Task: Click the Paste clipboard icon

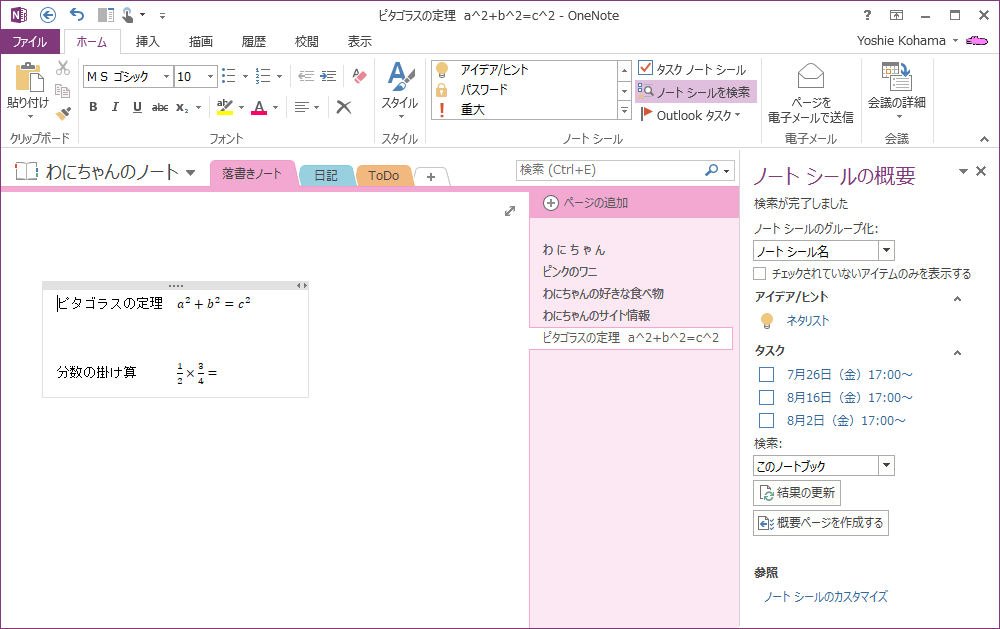Action: 29,77
